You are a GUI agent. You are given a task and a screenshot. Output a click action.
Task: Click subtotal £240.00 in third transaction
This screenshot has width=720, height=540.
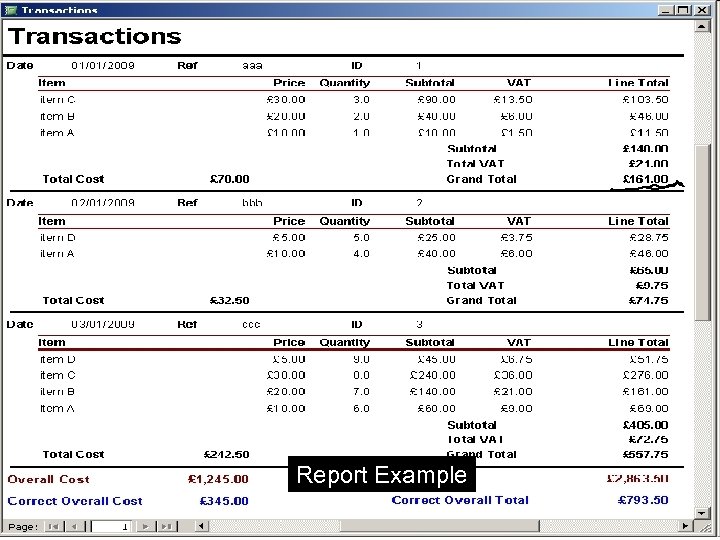[433, 376]
